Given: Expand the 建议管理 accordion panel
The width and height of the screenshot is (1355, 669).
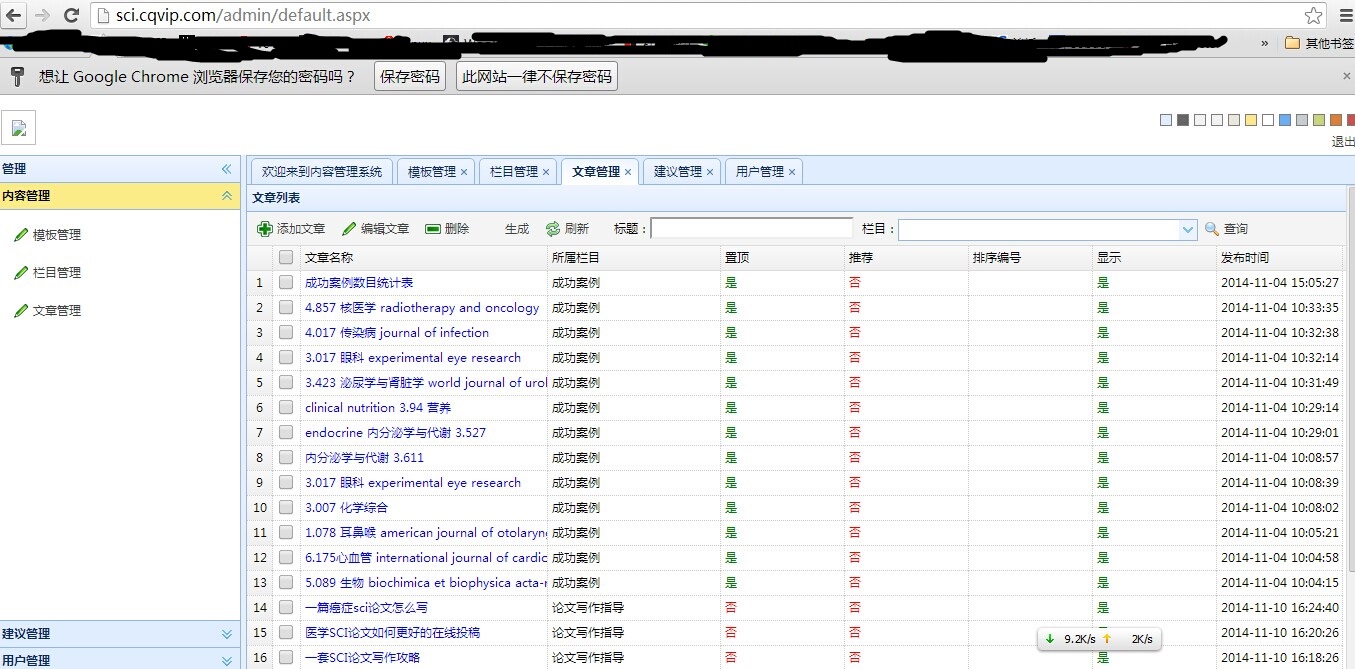Looking at the screenshot, I should click(x=226, y=634).
